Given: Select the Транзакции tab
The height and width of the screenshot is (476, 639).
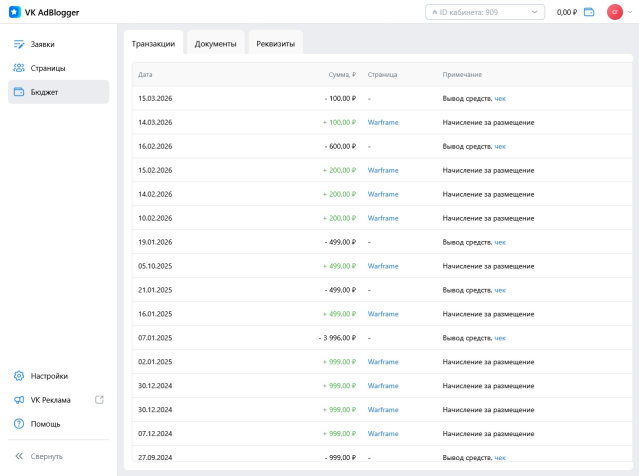Looking at the screenshot, I should (153, 44).
